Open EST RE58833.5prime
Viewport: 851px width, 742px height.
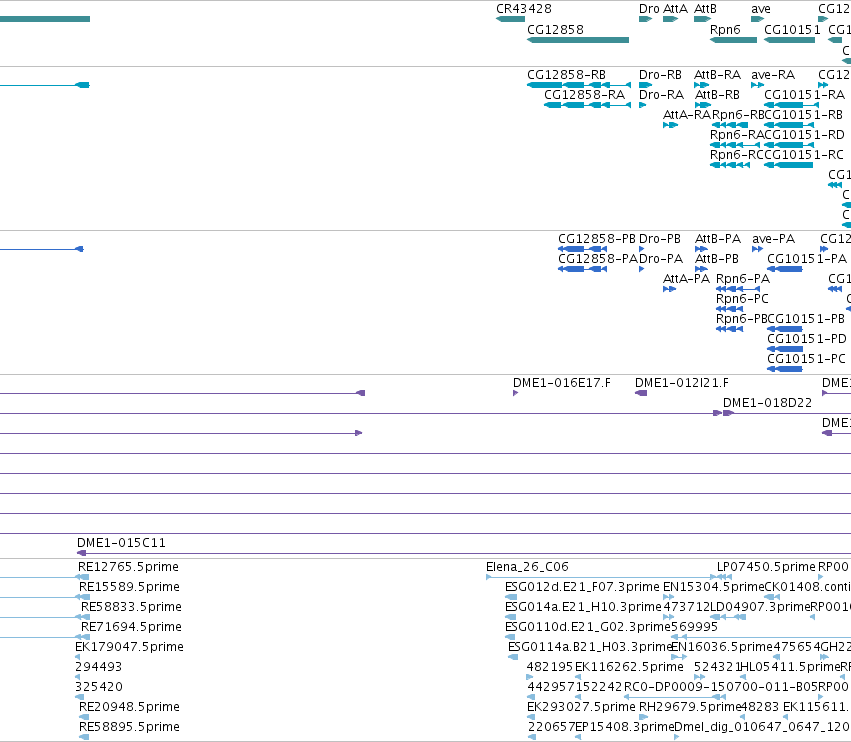(x=131, y=607)
